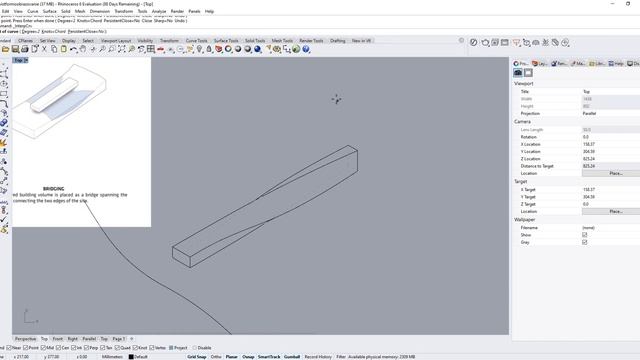Toggle Ortho in the status bar
Viewport: 640px width, 360px height.
[x=216, y=357]
